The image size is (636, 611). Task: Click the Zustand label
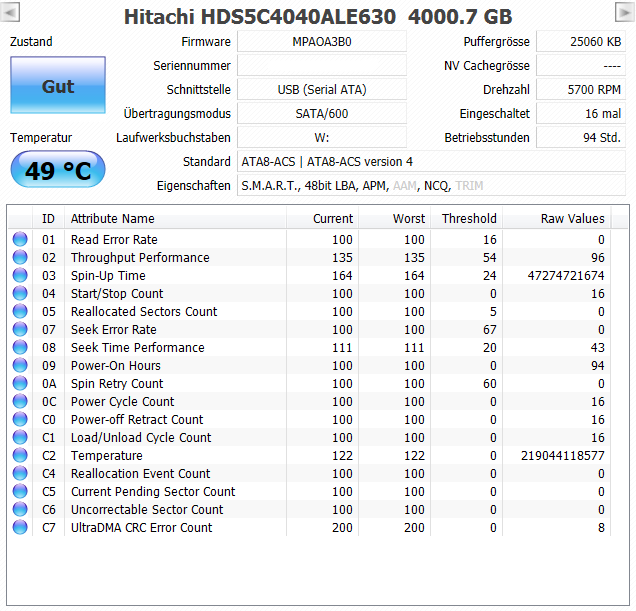(31, 42)
